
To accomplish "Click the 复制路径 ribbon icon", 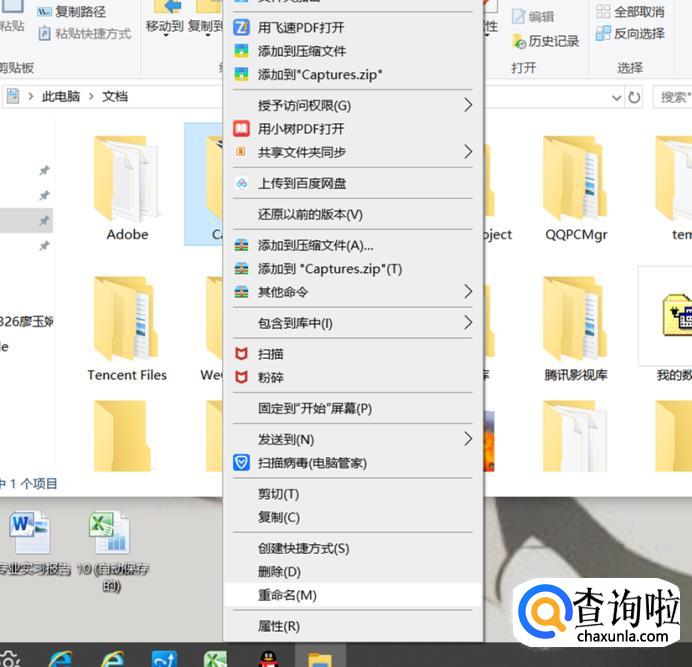I will click(44, 11).
